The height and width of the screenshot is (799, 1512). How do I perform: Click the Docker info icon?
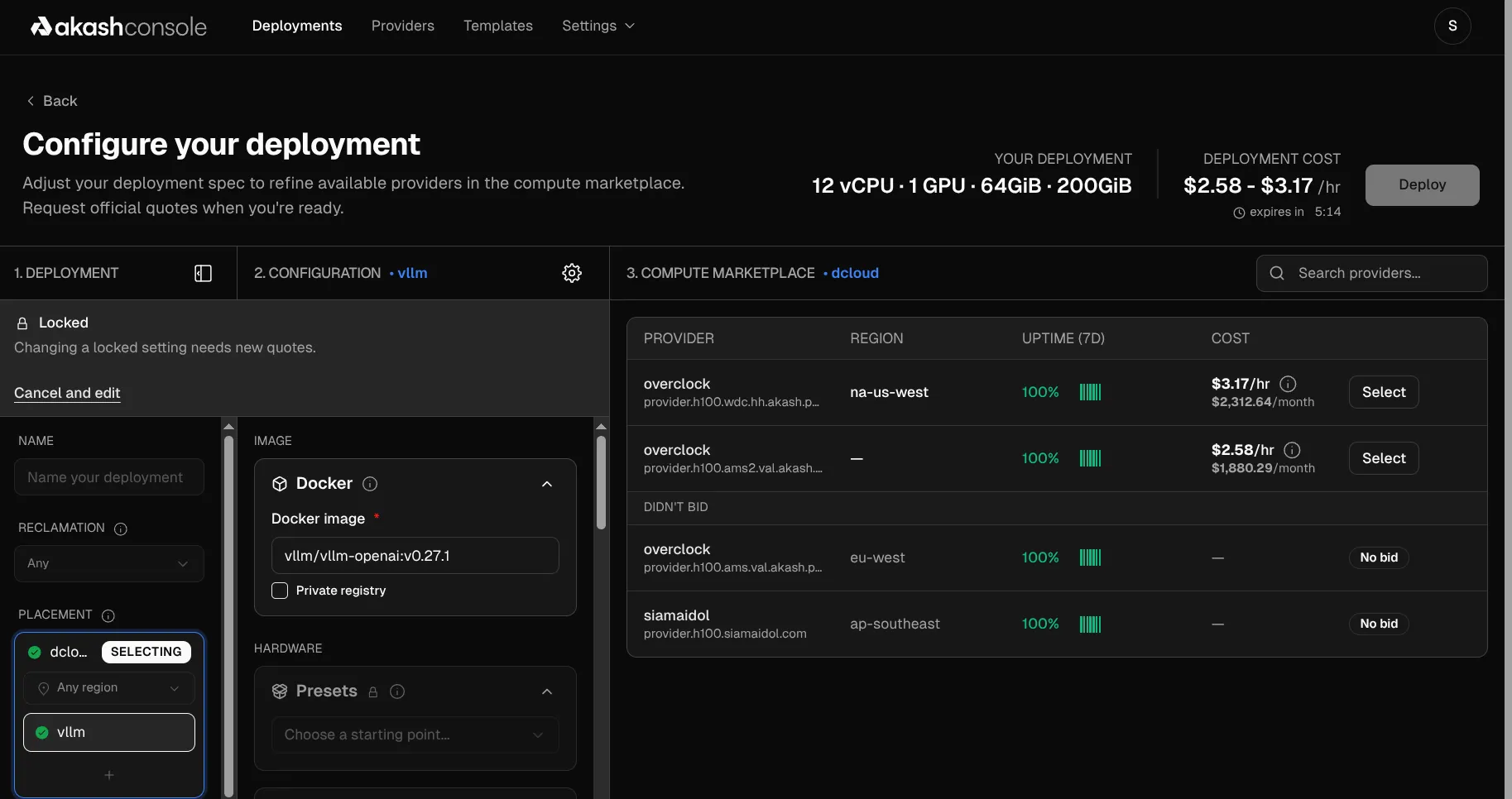(370, 484)
